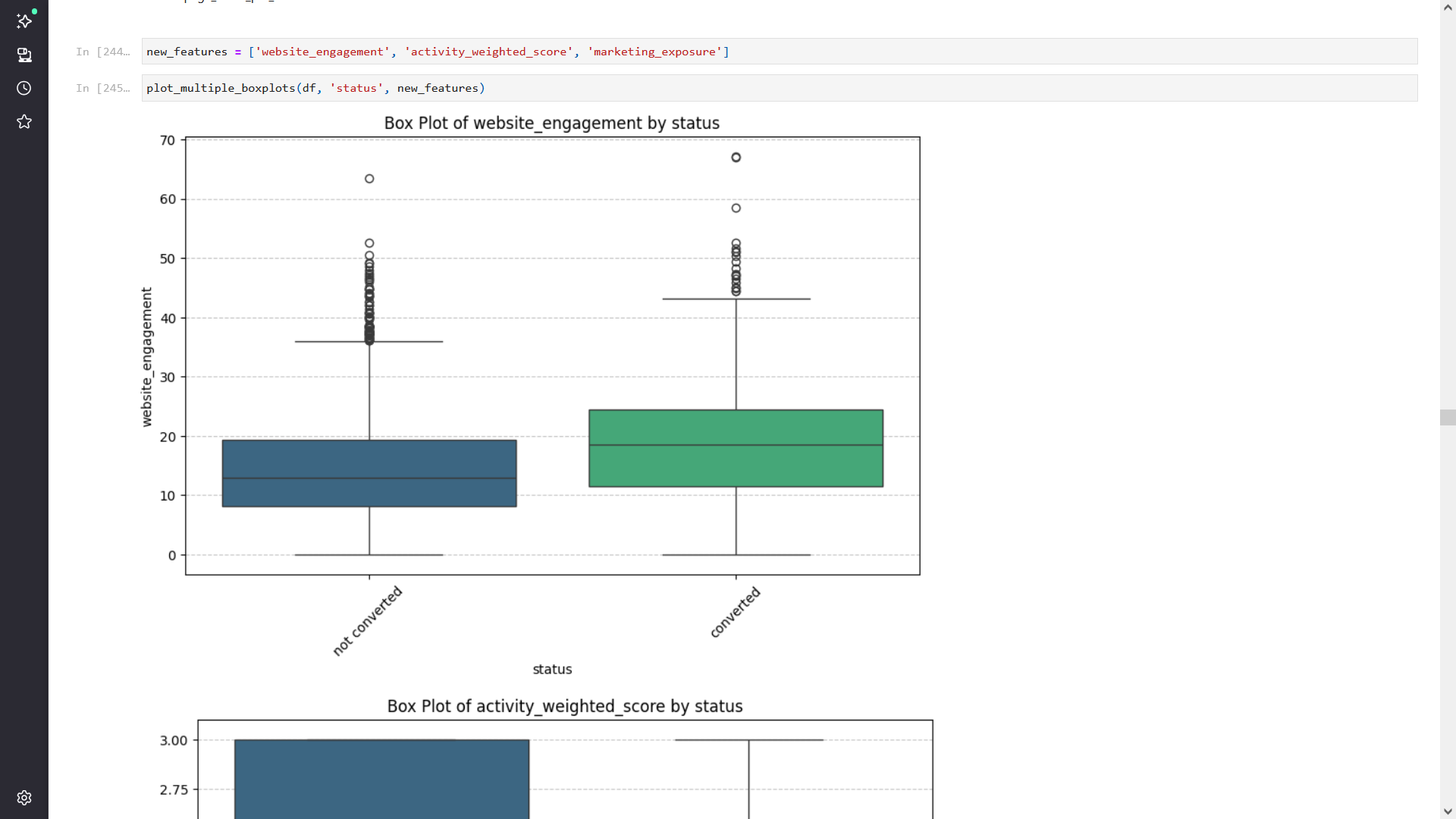Click the green converted box in the plot
The width and height of the screenshot is (1456, 819).
click(x=736, y=447)
